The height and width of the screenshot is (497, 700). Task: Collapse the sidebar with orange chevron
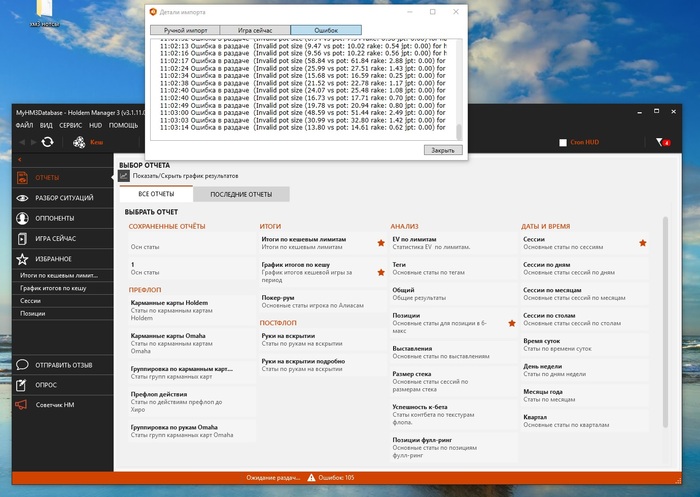20,159
